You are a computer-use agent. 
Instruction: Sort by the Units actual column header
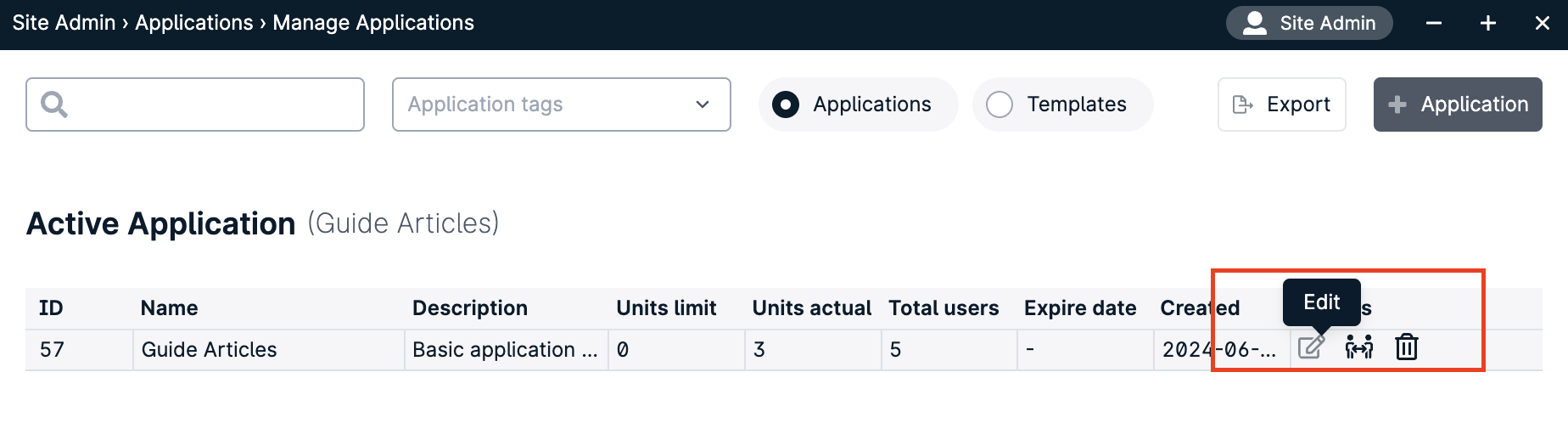[812, 308]
